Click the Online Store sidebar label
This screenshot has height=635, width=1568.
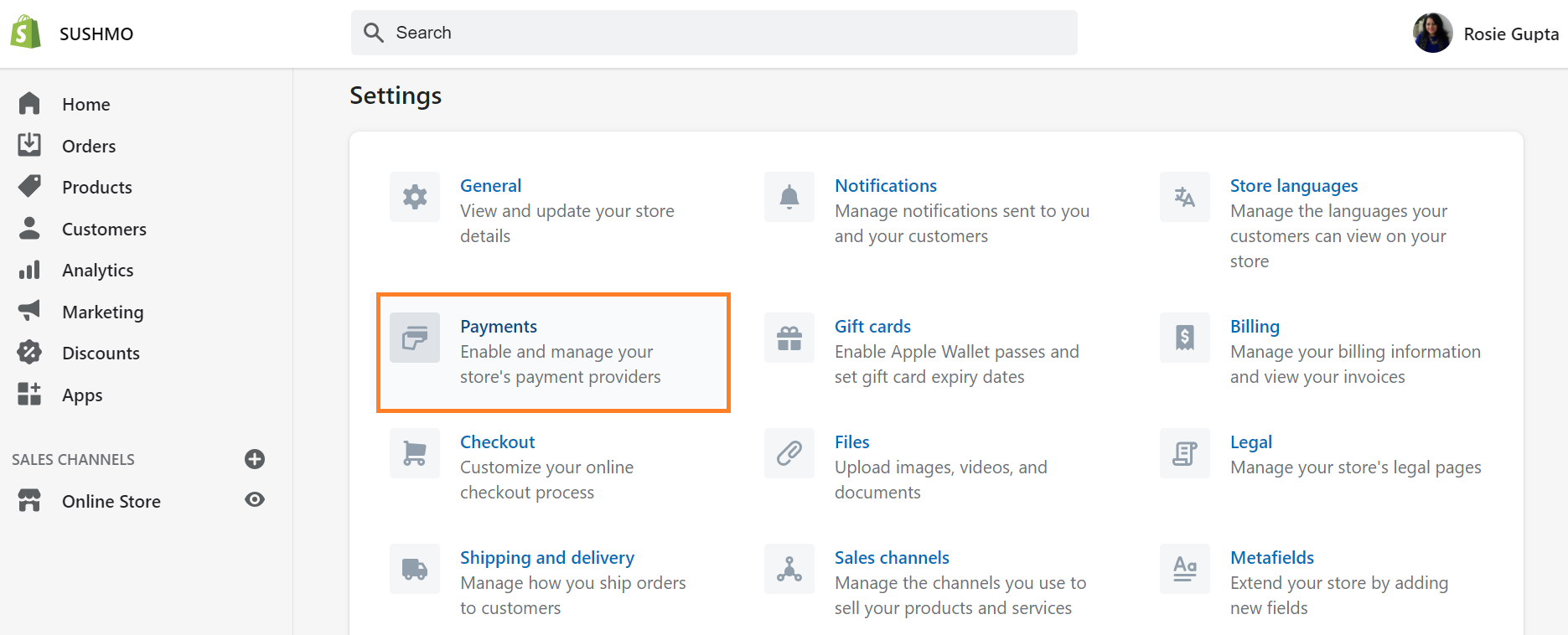click(x=111, y=501)
